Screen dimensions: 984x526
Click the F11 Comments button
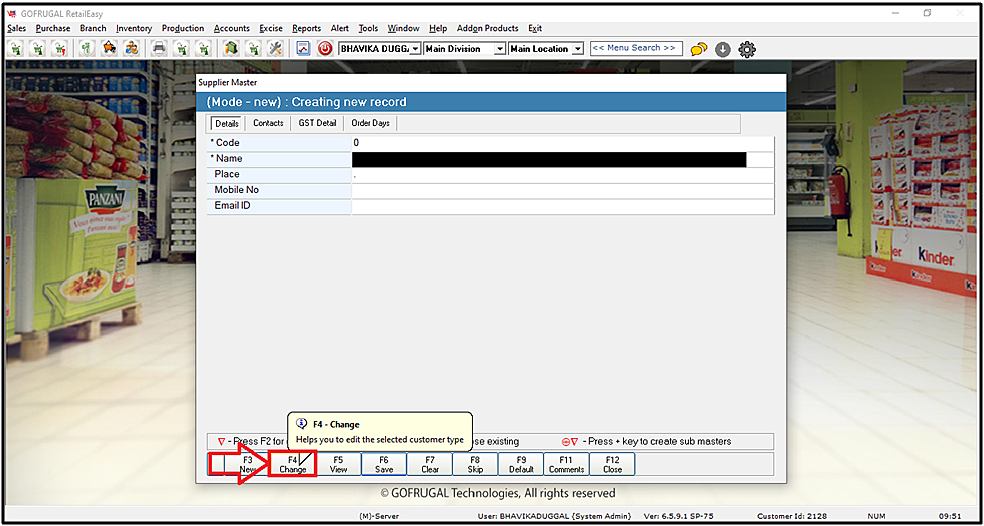(567, 464)
